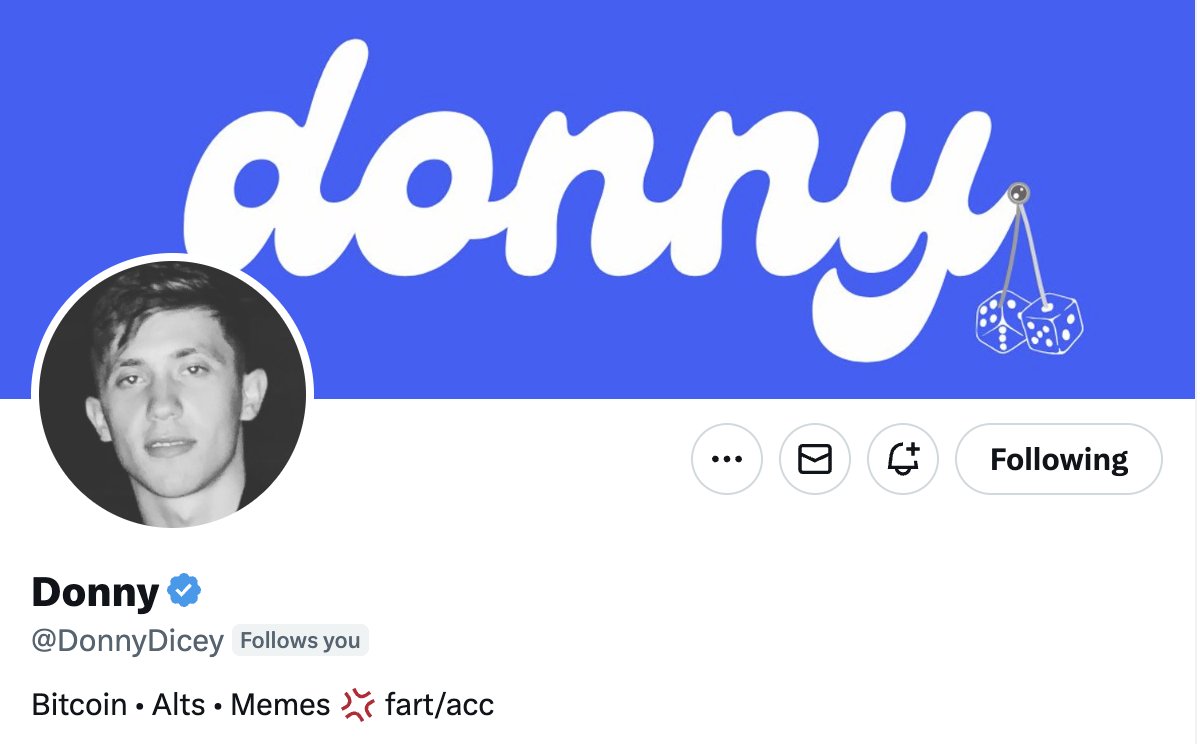
Task: Click the Follows you label
Action: (x=300, y=641)
